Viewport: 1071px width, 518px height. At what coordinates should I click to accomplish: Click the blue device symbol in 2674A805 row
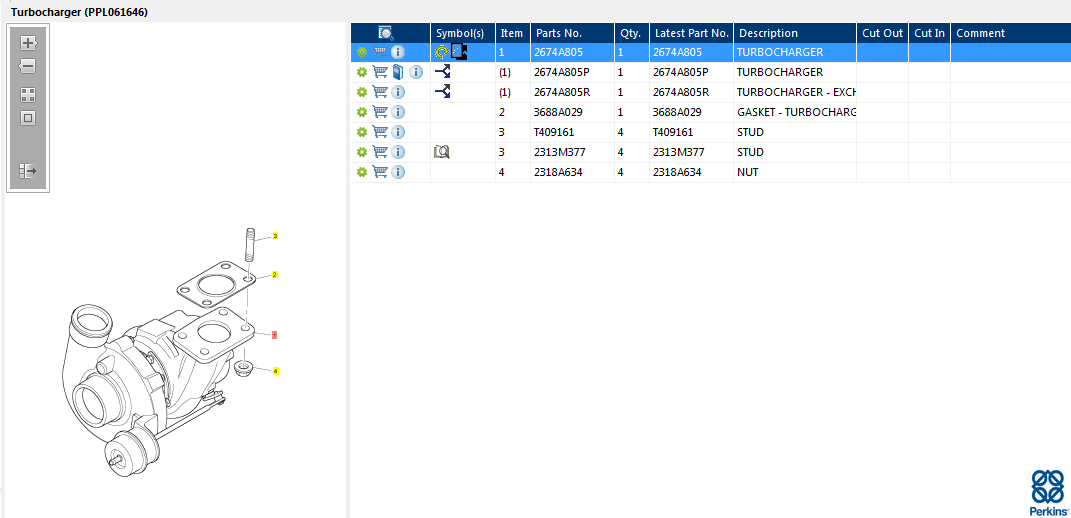pos(460,52)
